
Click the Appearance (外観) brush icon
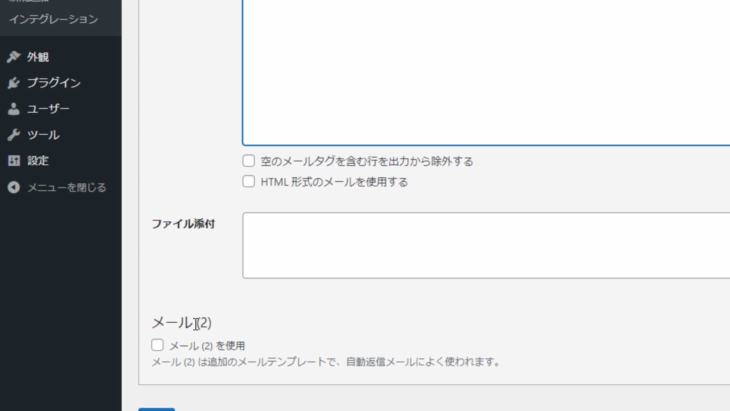pos(14,57)
